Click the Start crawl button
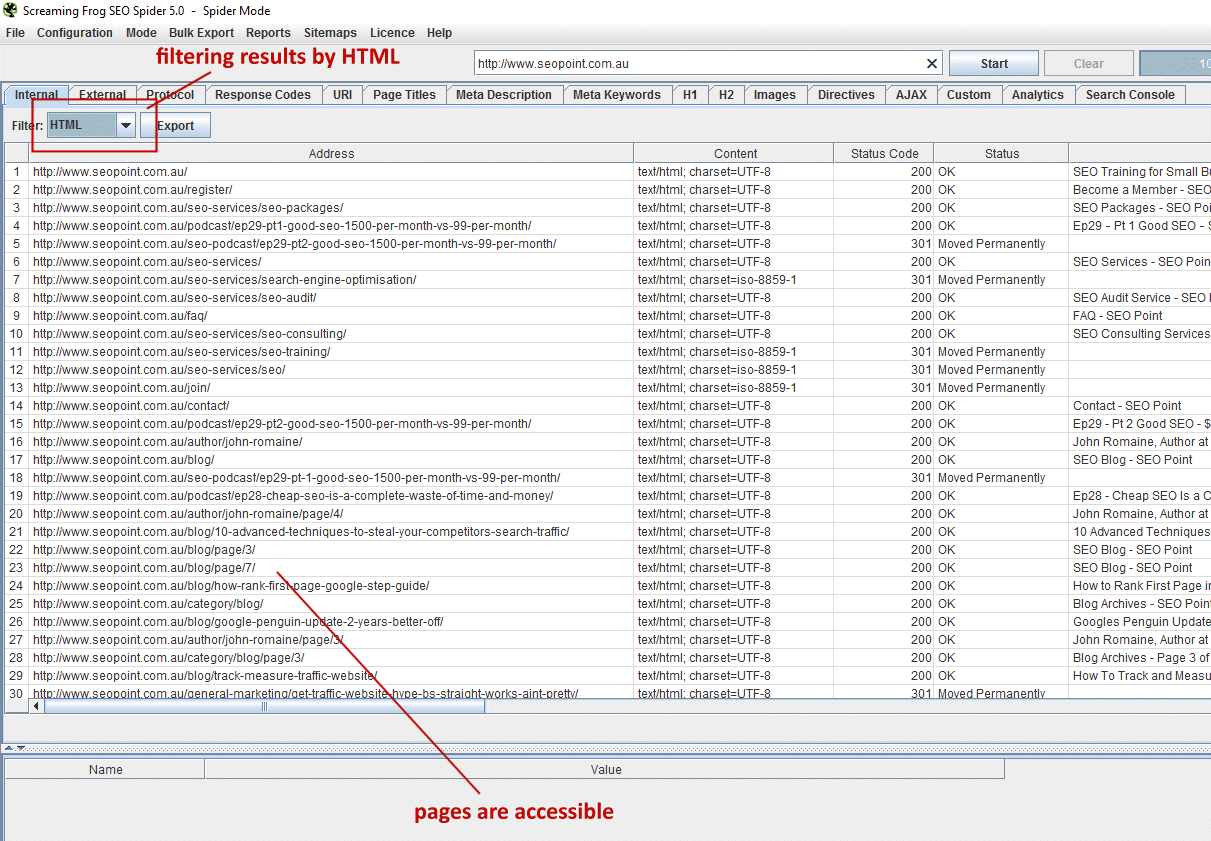Viewport: 1211px width, 841px height. click(x=994, y=64)
